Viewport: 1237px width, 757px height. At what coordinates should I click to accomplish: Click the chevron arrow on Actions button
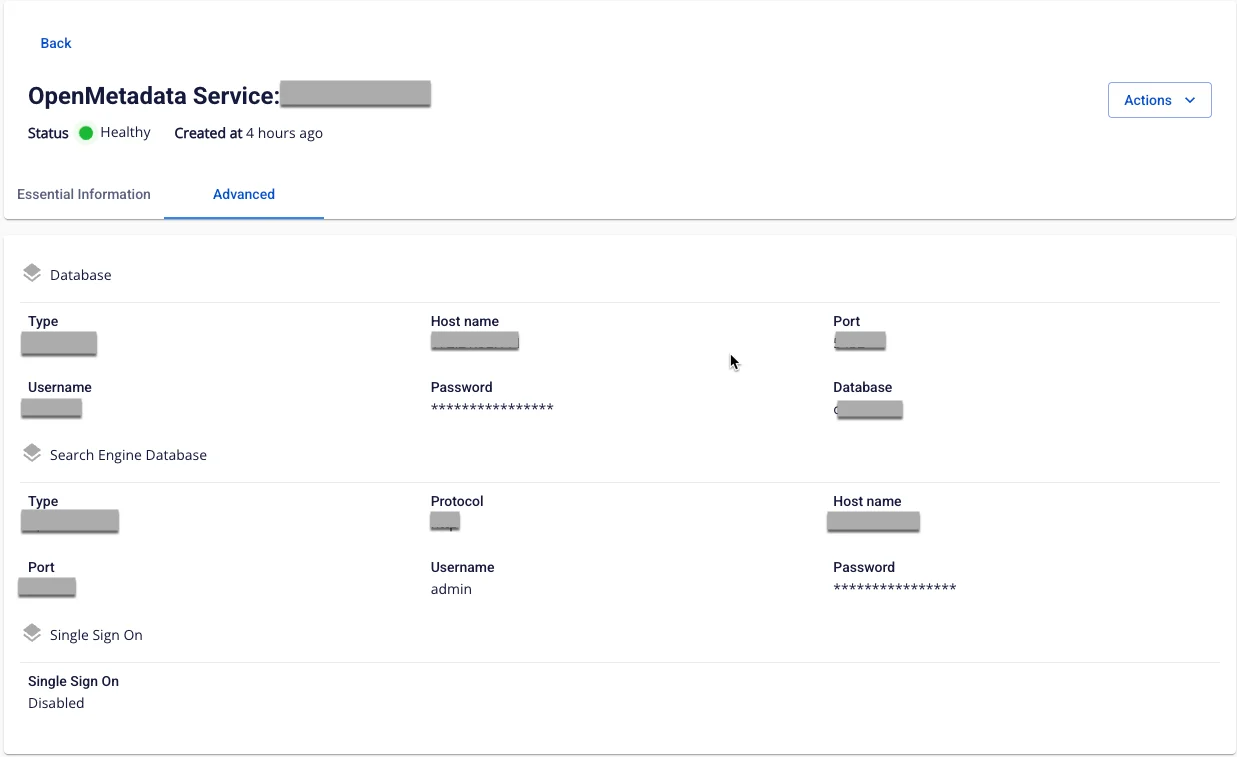click(1190, 100)
